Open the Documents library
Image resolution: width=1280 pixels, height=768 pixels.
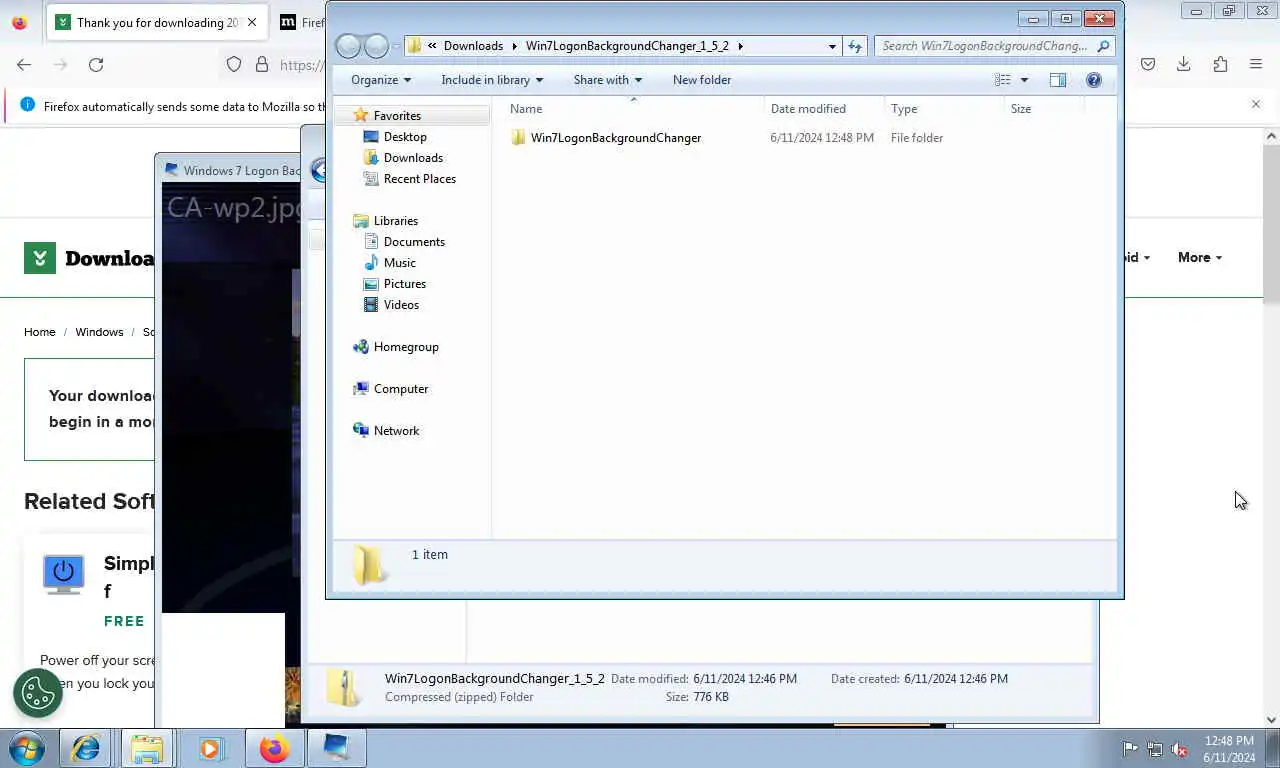[x=414, y=242]
